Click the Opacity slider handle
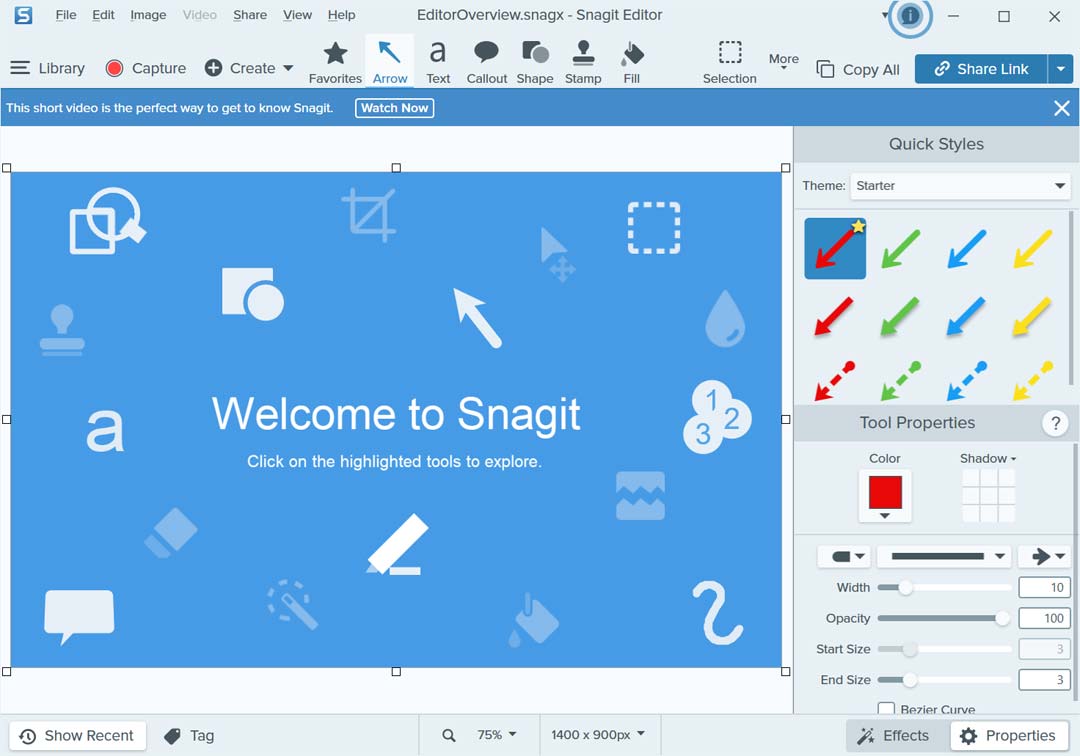1080x756 pixels. (x=1003, y=618)
